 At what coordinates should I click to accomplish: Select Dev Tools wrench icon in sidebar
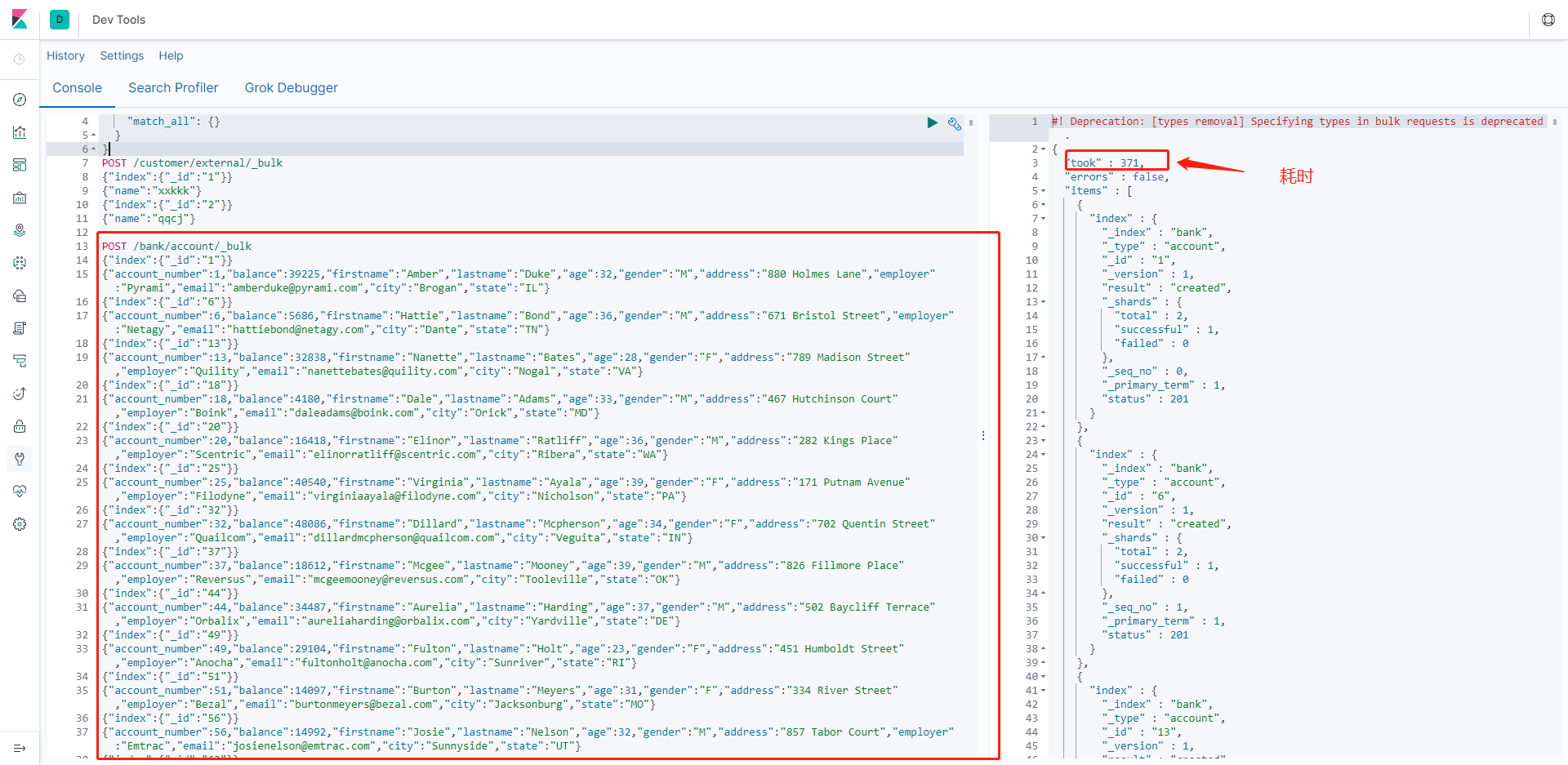coord(20,459)
